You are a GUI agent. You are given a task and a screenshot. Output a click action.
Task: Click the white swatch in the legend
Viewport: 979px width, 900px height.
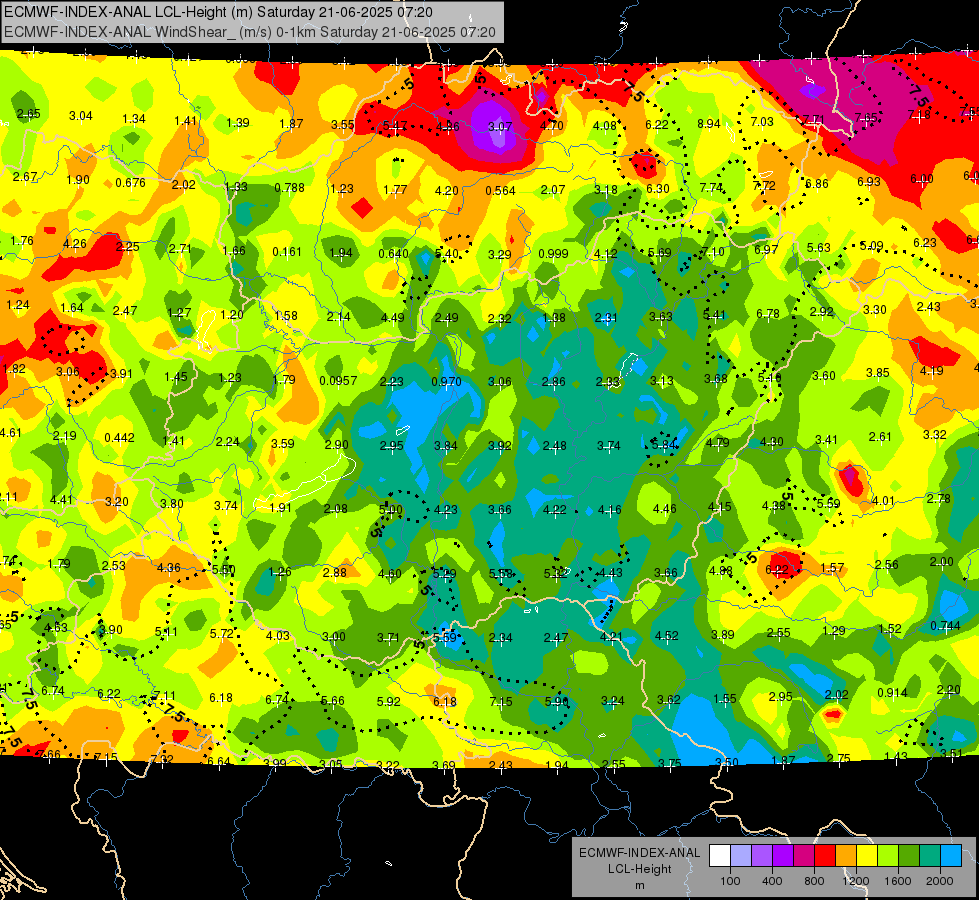point(719,856)
